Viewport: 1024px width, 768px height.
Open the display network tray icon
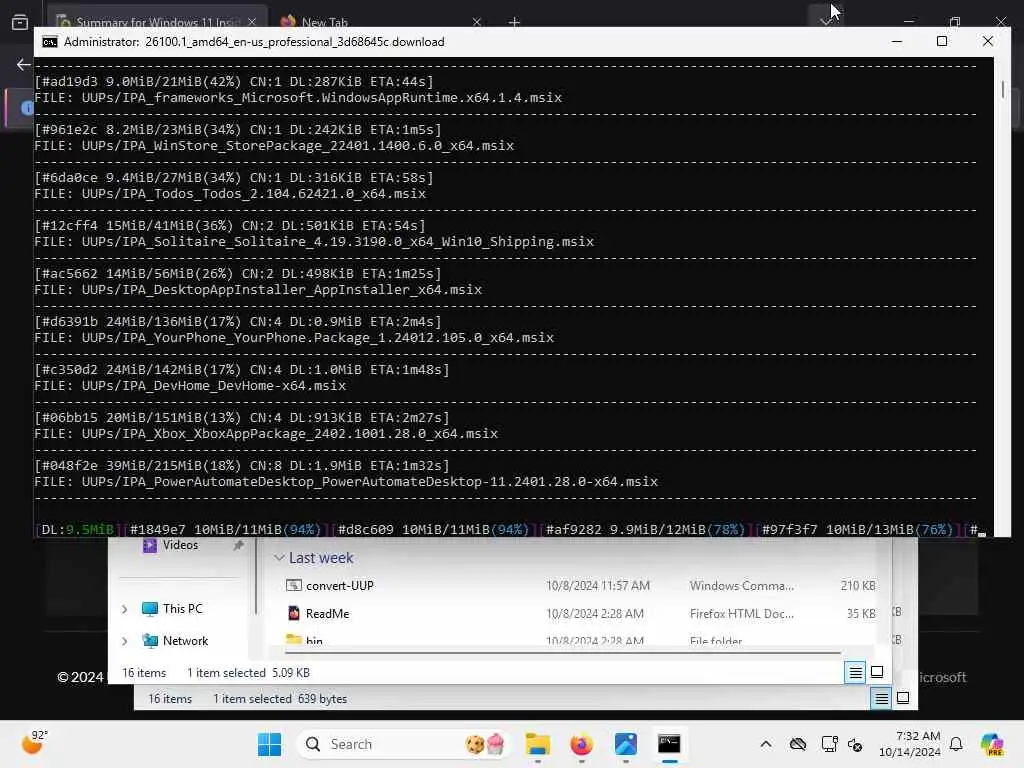coord(829,744)
